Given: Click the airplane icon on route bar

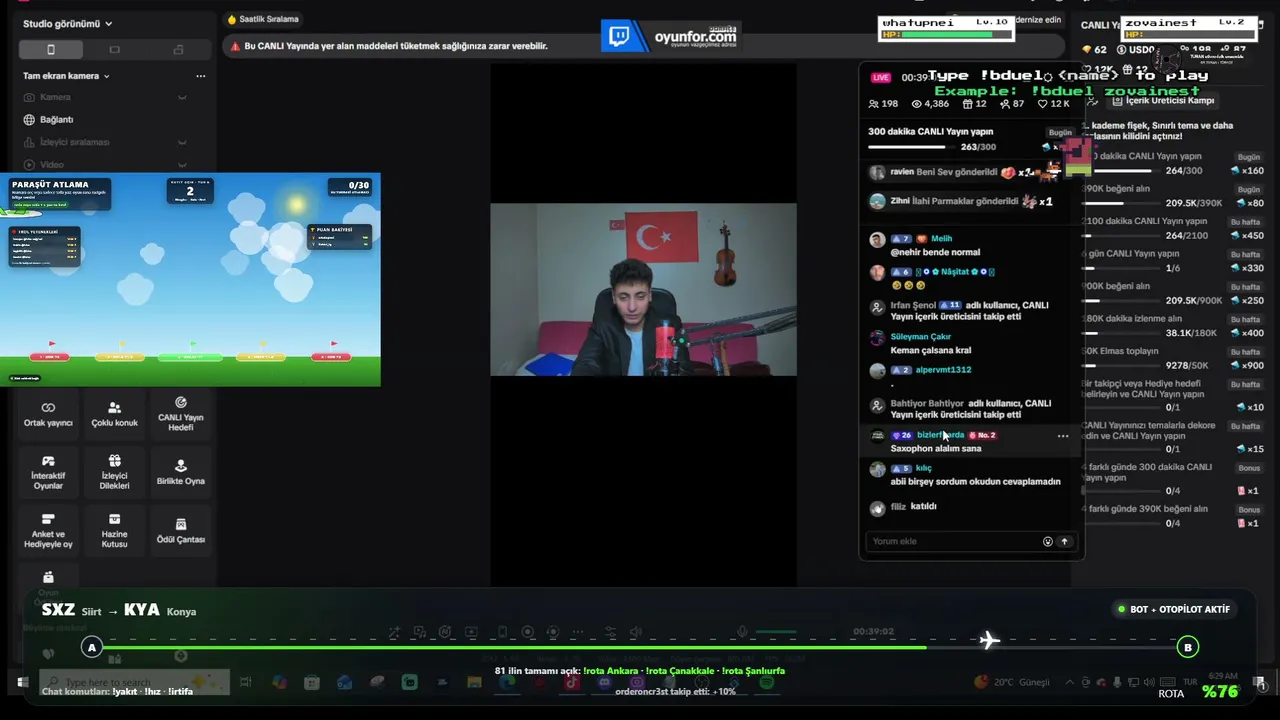Looking at the screenshot, I should [x=990, y=640].
